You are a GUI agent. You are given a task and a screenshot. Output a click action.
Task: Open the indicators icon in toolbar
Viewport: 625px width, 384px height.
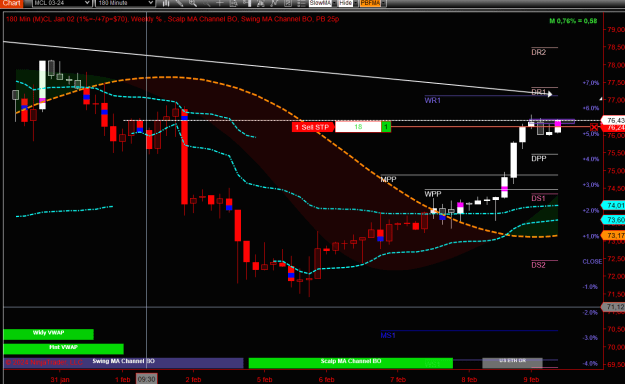(274, 3)
